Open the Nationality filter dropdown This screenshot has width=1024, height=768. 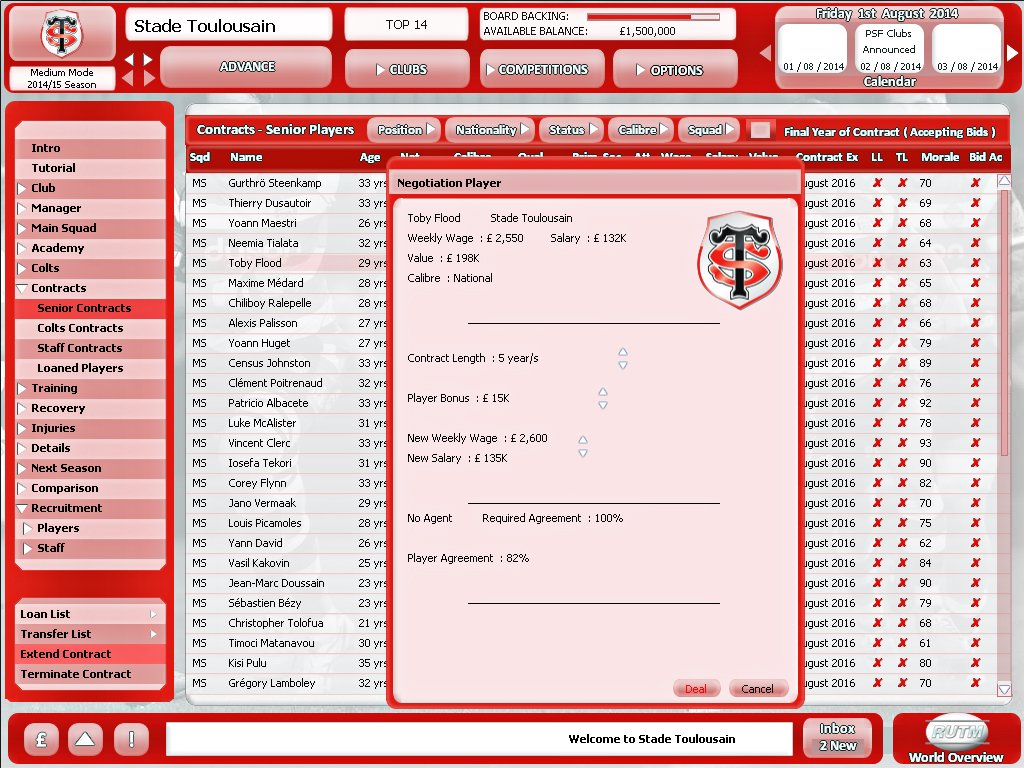pyautogui.click(x=490, y=130)
